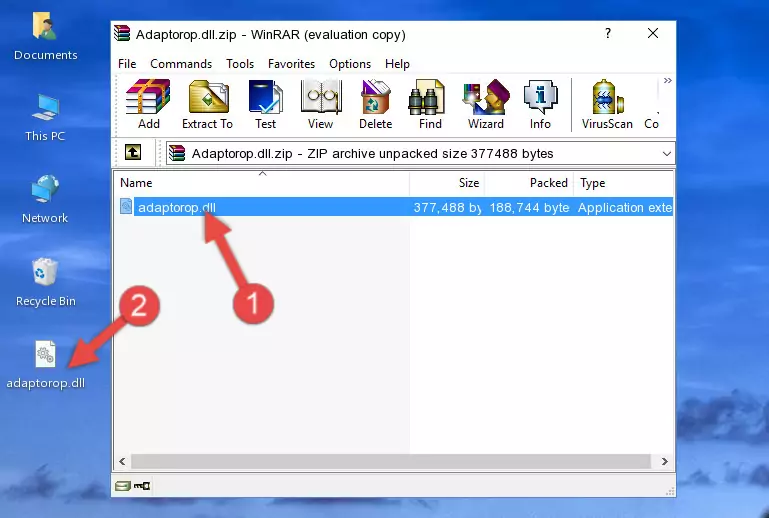Sort file list by Packed column

[529, 183]
